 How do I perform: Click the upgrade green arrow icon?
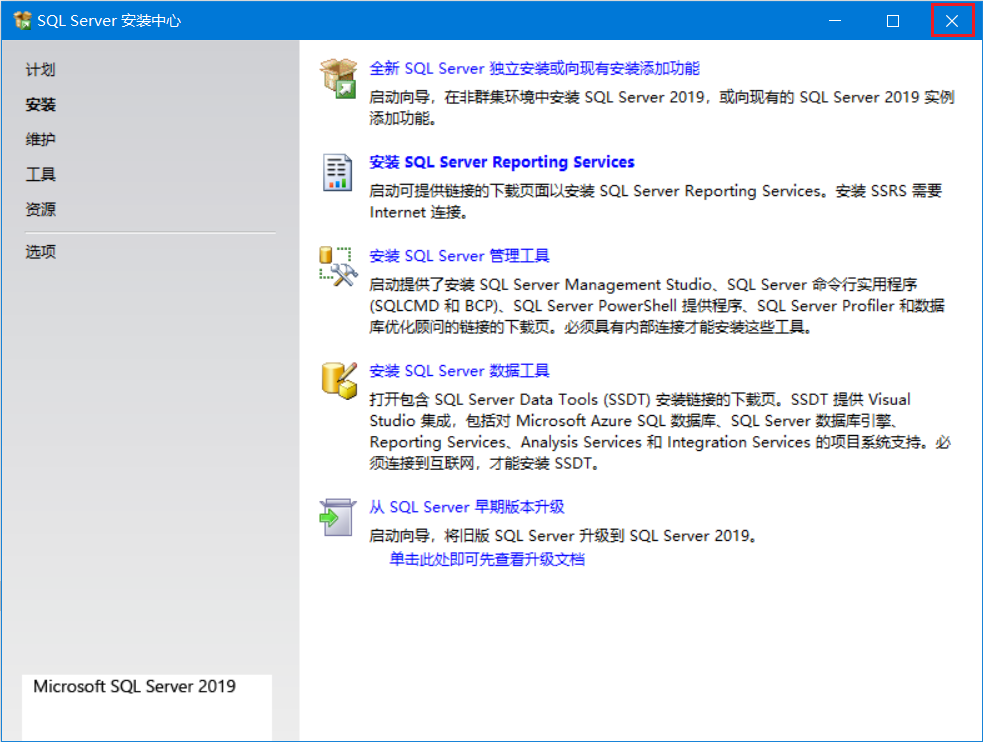[x=337, y=518]
